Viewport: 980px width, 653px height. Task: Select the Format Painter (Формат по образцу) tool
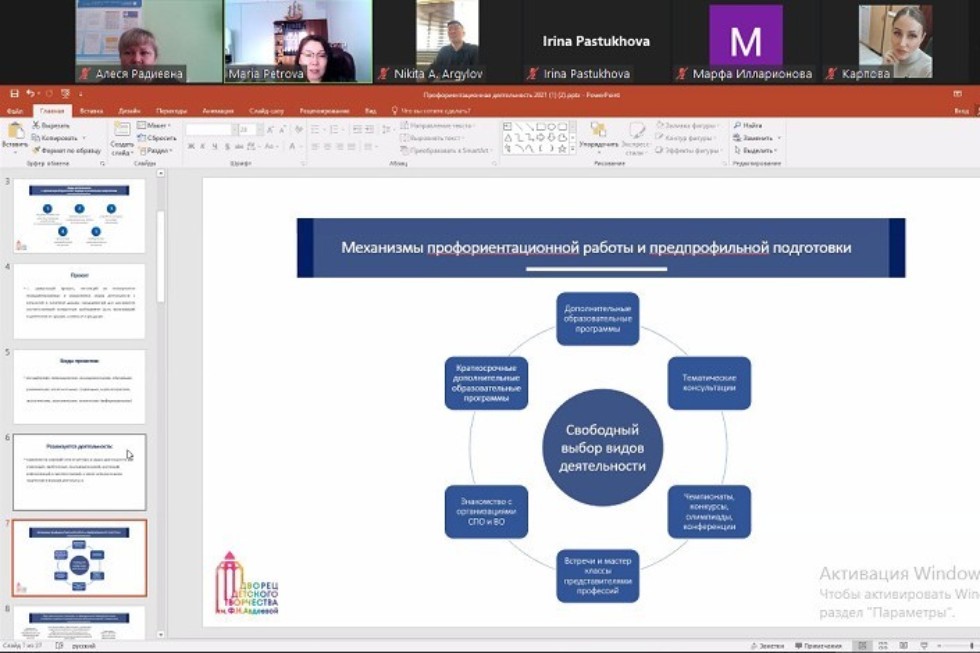coord(37,150)
